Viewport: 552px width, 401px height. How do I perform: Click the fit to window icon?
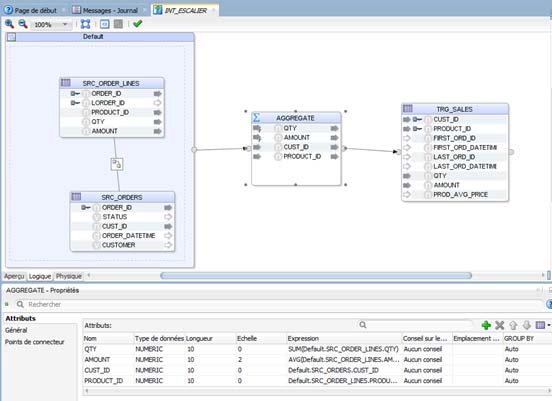[85, 24]
